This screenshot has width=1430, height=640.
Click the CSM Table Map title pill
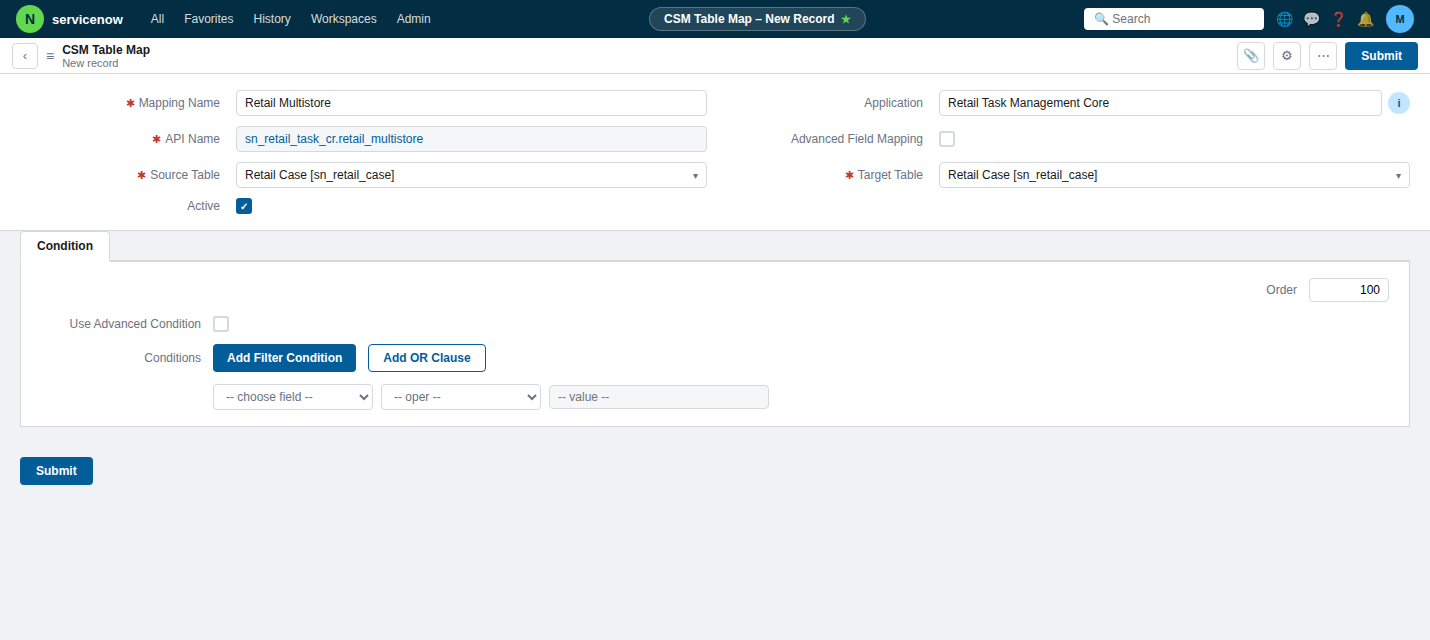coord(757,19)
